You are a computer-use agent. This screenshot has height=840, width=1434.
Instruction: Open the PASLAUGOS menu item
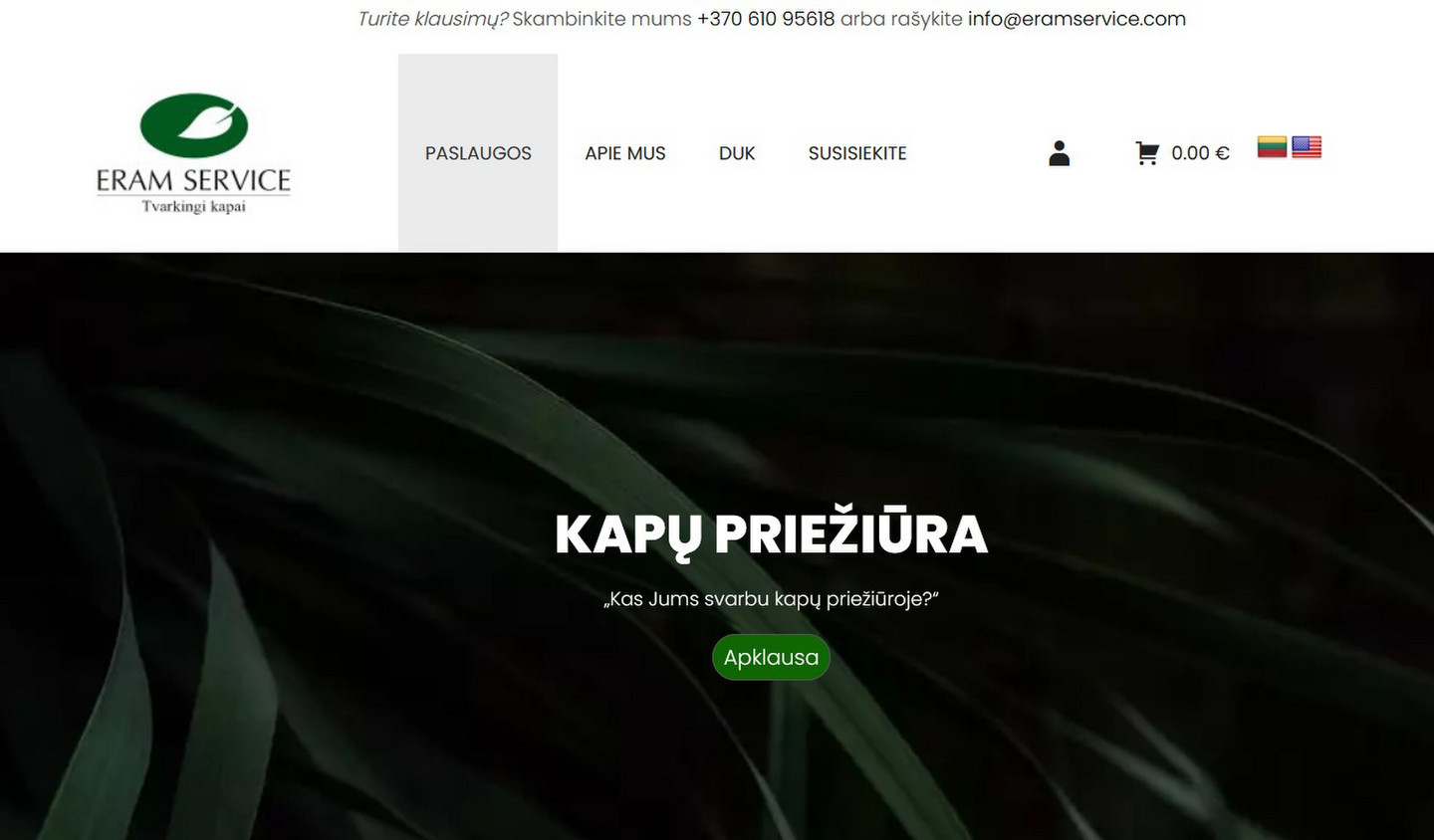[478, 153]
